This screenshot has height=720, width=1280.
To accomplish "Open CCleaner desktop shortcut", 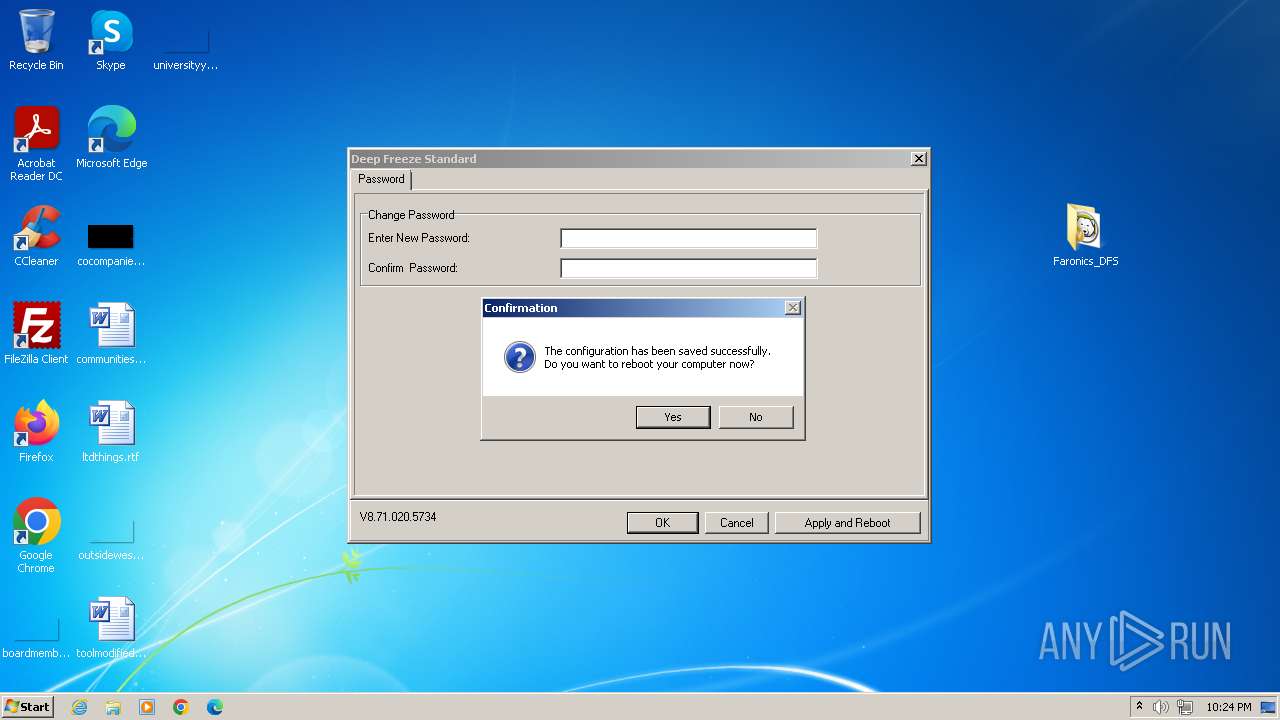I will coord(36,236).
